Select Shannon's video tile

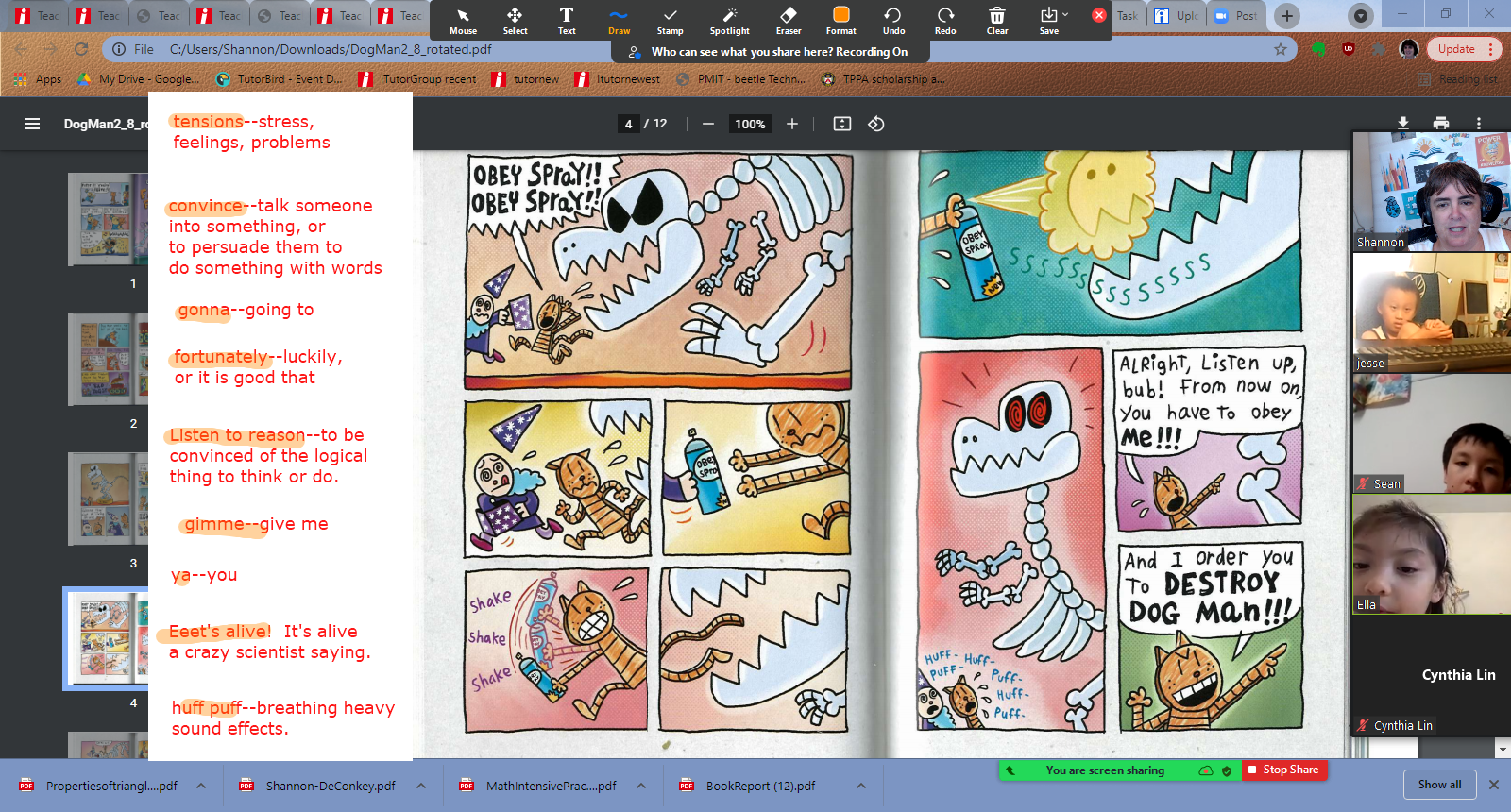click(x=1432, y=192)
